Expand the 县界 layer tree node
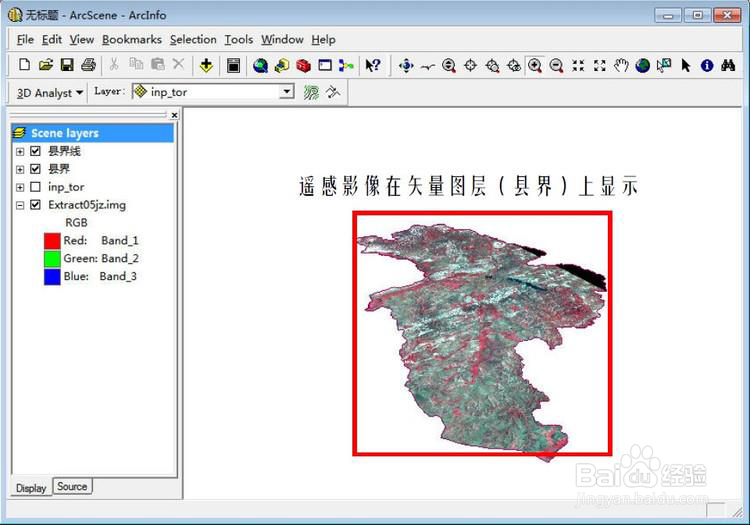Viewport: 750px width, 525px height. click(x=20, y=169)
